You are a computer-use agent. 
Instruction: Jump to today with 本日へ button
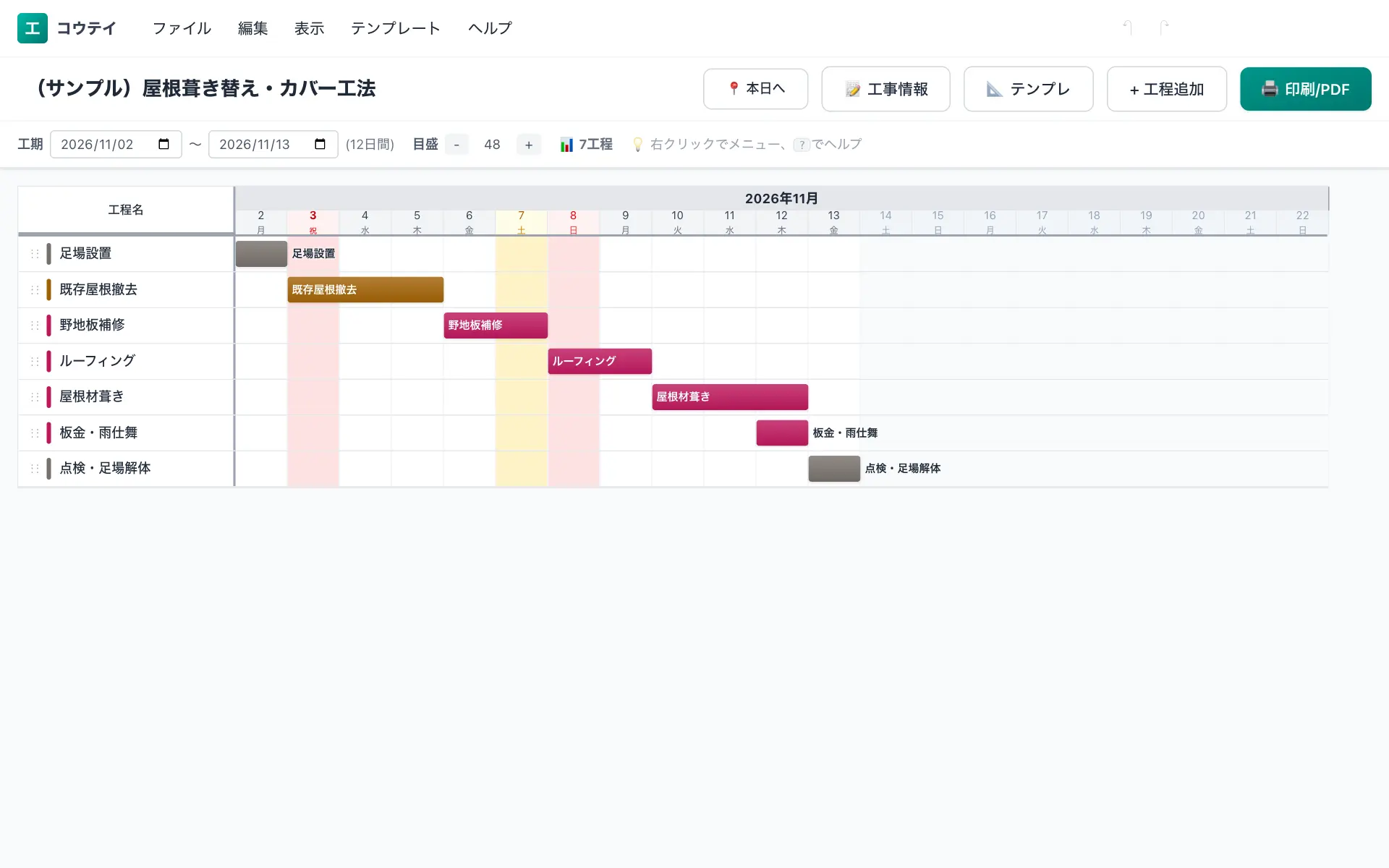755,89
